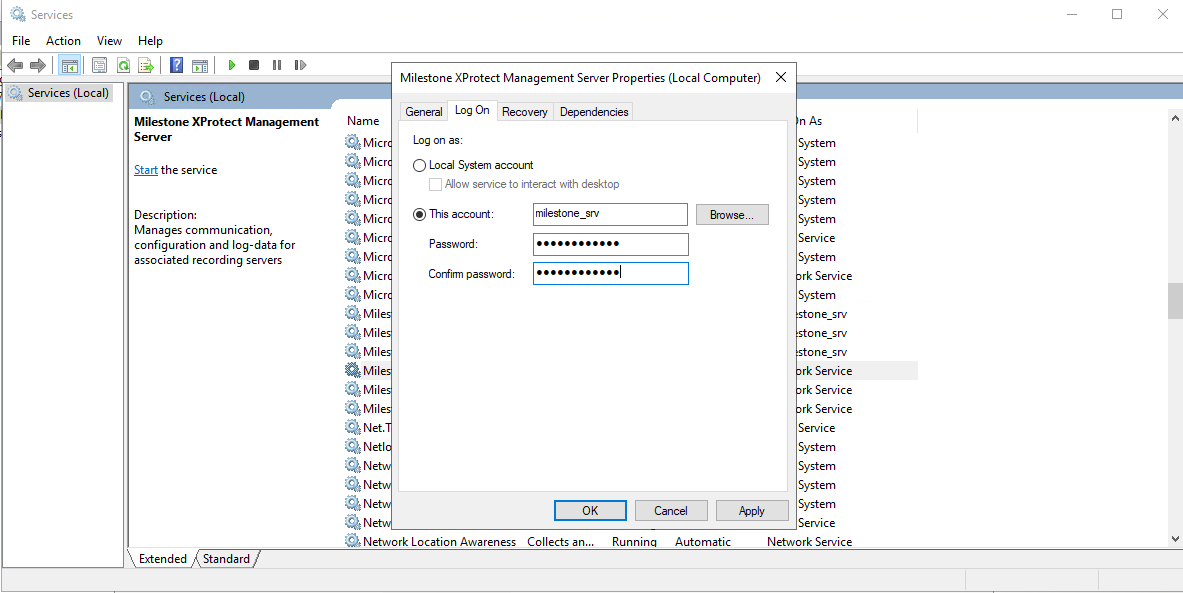Click the Start the service link
1183x593 pixels.
pyautogui.click(x=146, y=169)
